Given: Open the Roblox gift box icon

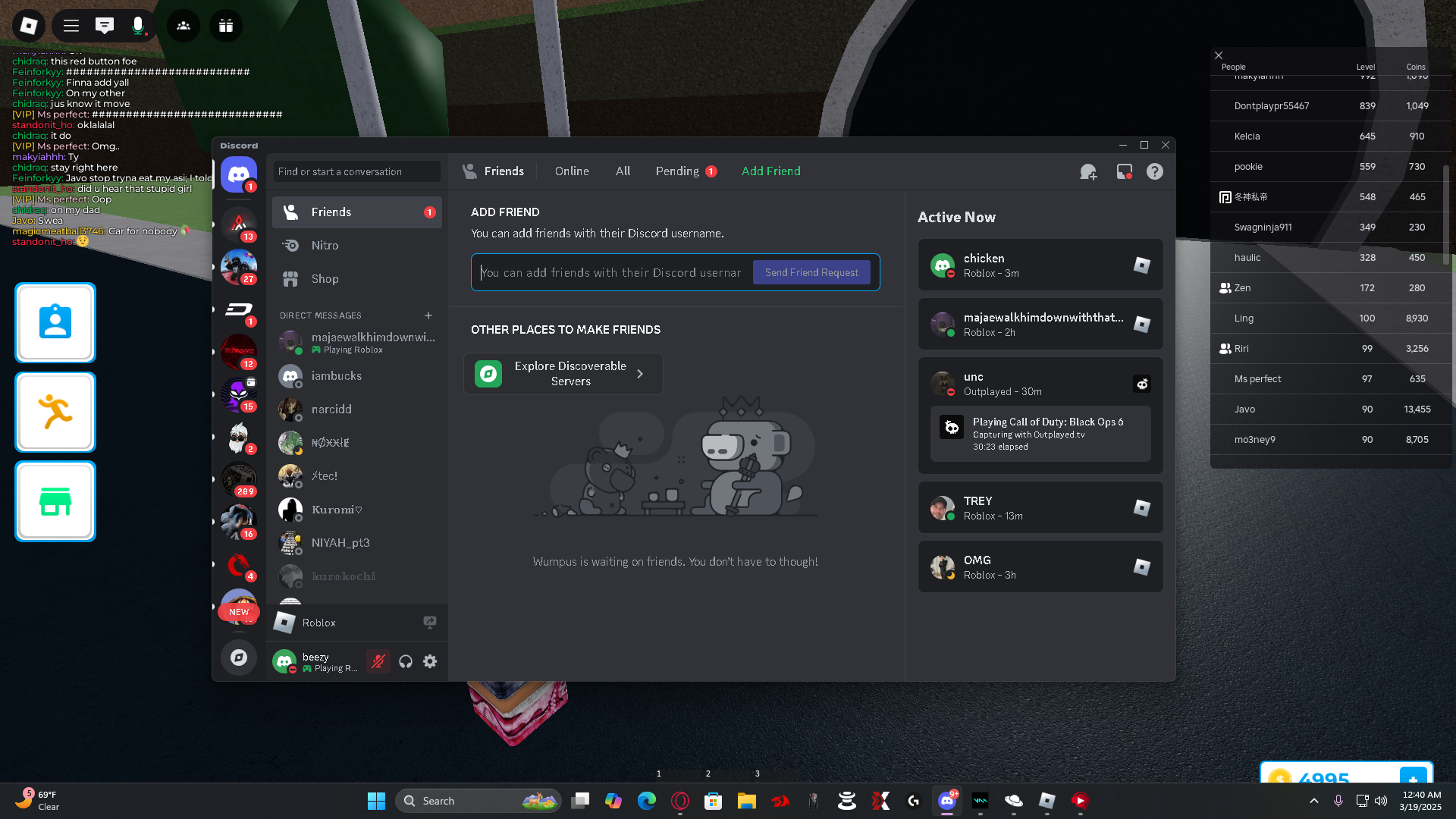Looking at the screenshot, I should click(x=226, y=26).
